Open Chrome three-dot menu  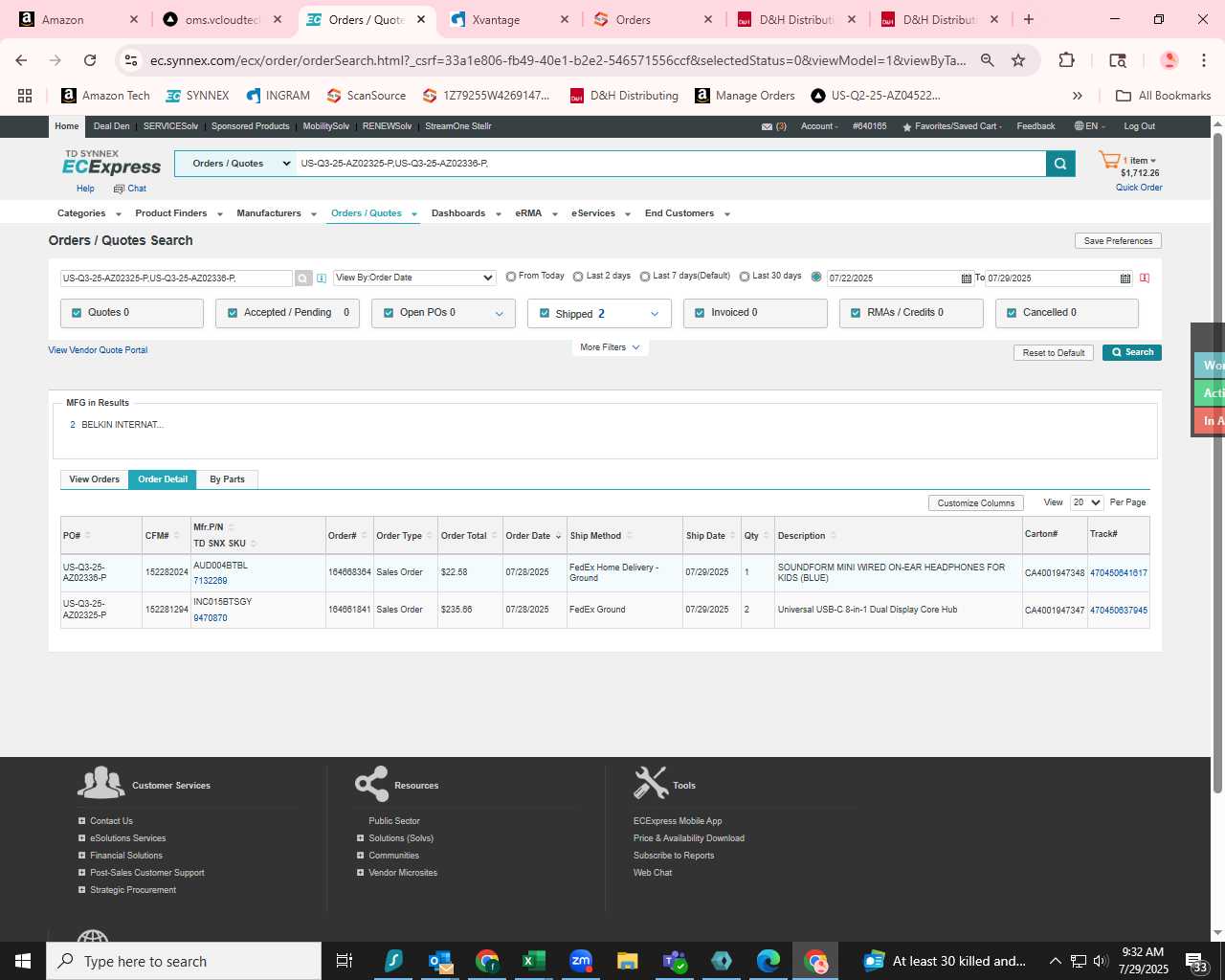click(1204, 60)
